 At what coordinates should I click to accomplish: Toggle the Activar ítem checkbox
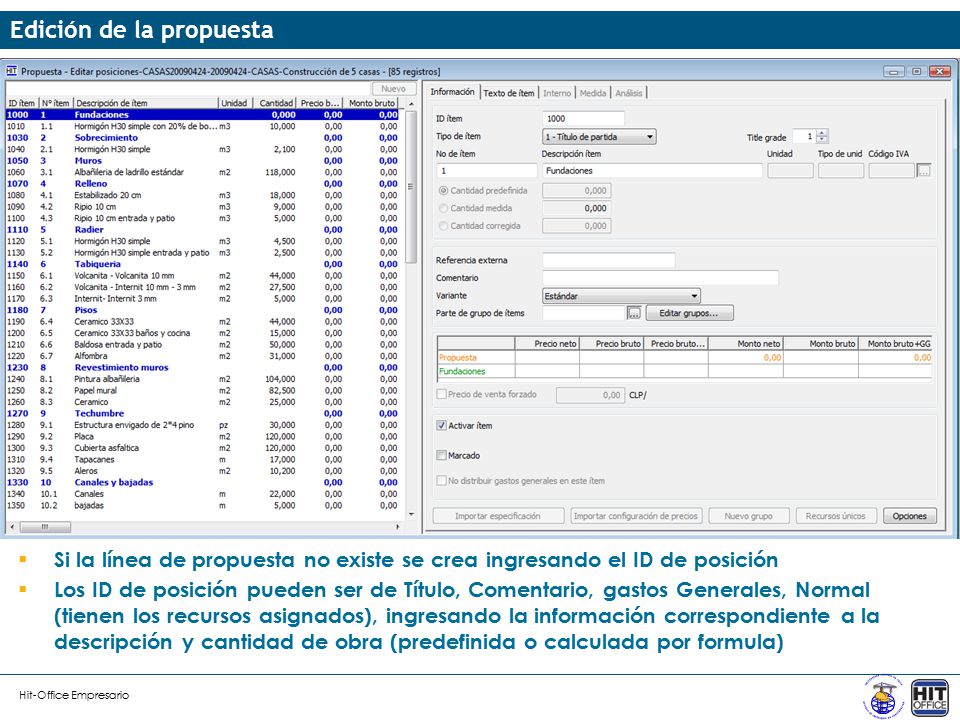click(x=441, y=426)
